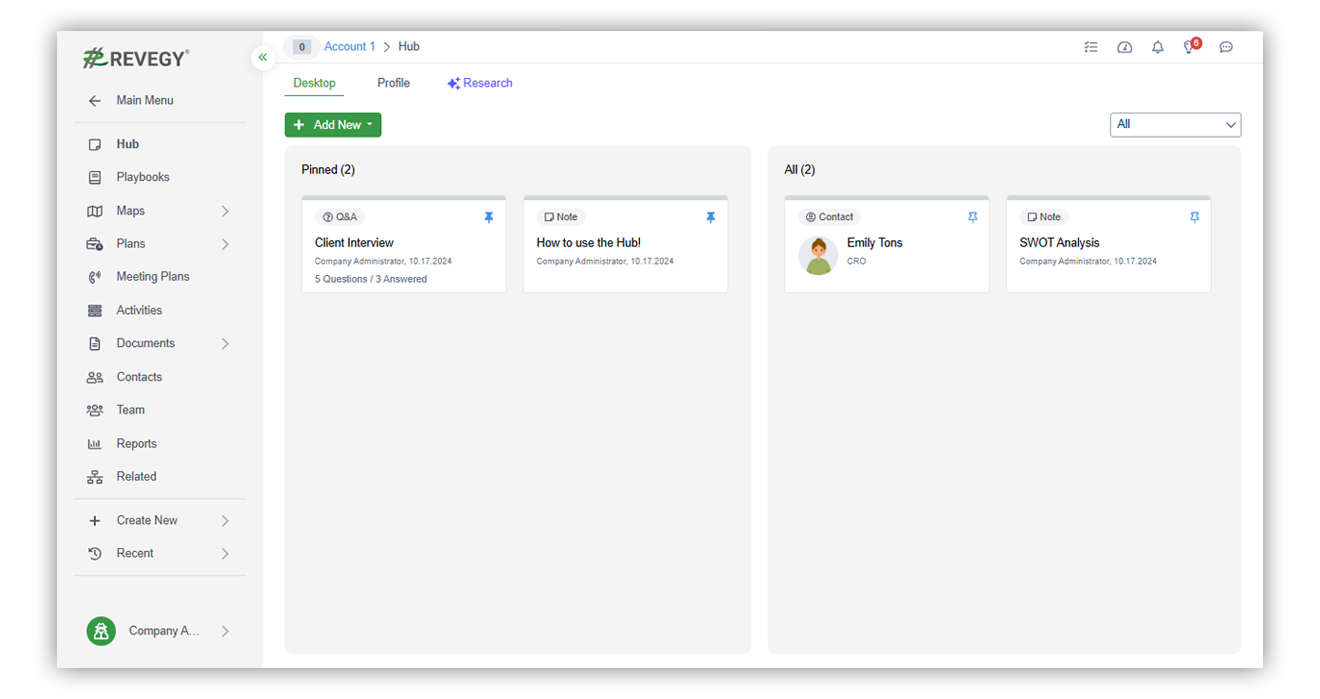Click the Pinned (2) heading
This screenshot has width=1320, height=699.
tap(328, 170)
